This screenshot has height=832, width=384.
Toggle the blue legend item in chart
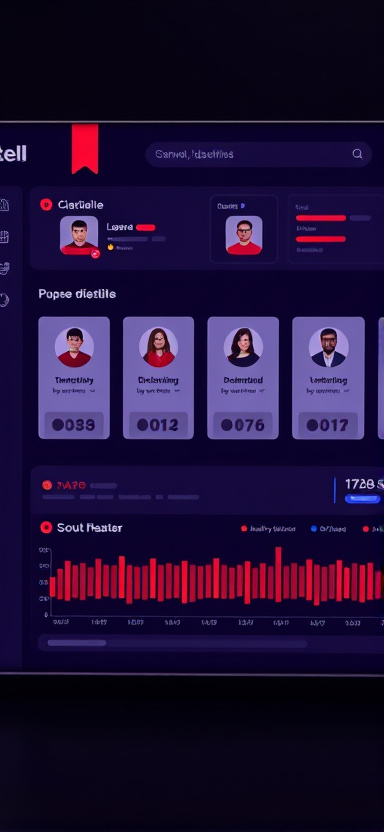tap(328, 528)
